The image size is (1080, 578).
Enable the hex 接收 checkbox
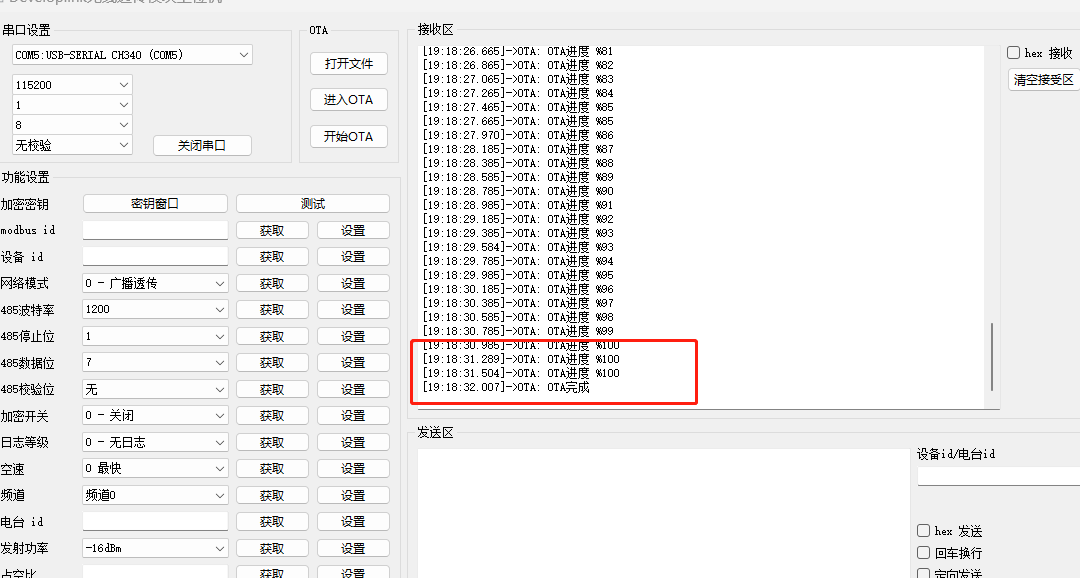1014,53
